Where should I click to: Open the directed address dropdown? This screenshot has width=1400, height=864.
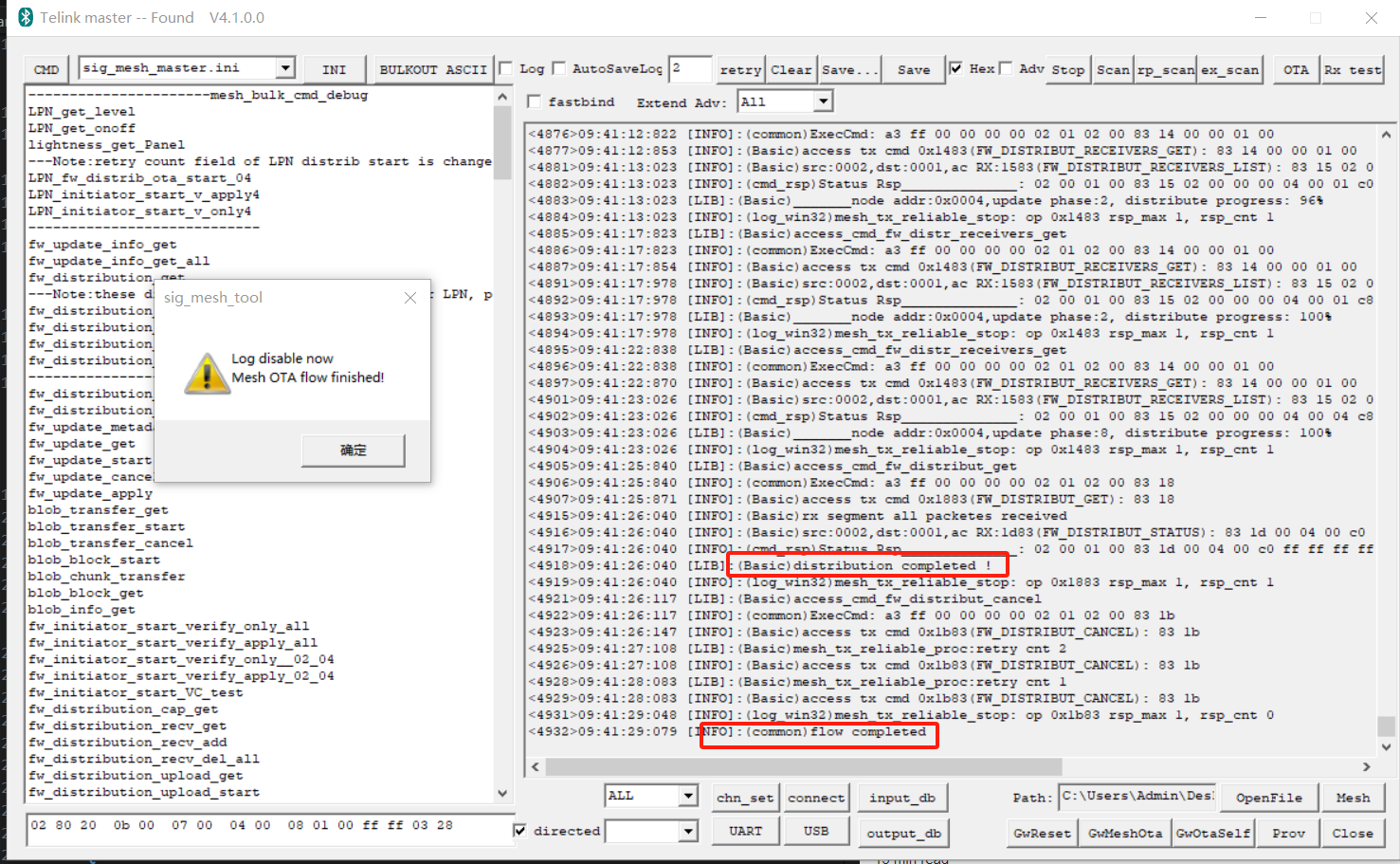click(x=688, y=832)
